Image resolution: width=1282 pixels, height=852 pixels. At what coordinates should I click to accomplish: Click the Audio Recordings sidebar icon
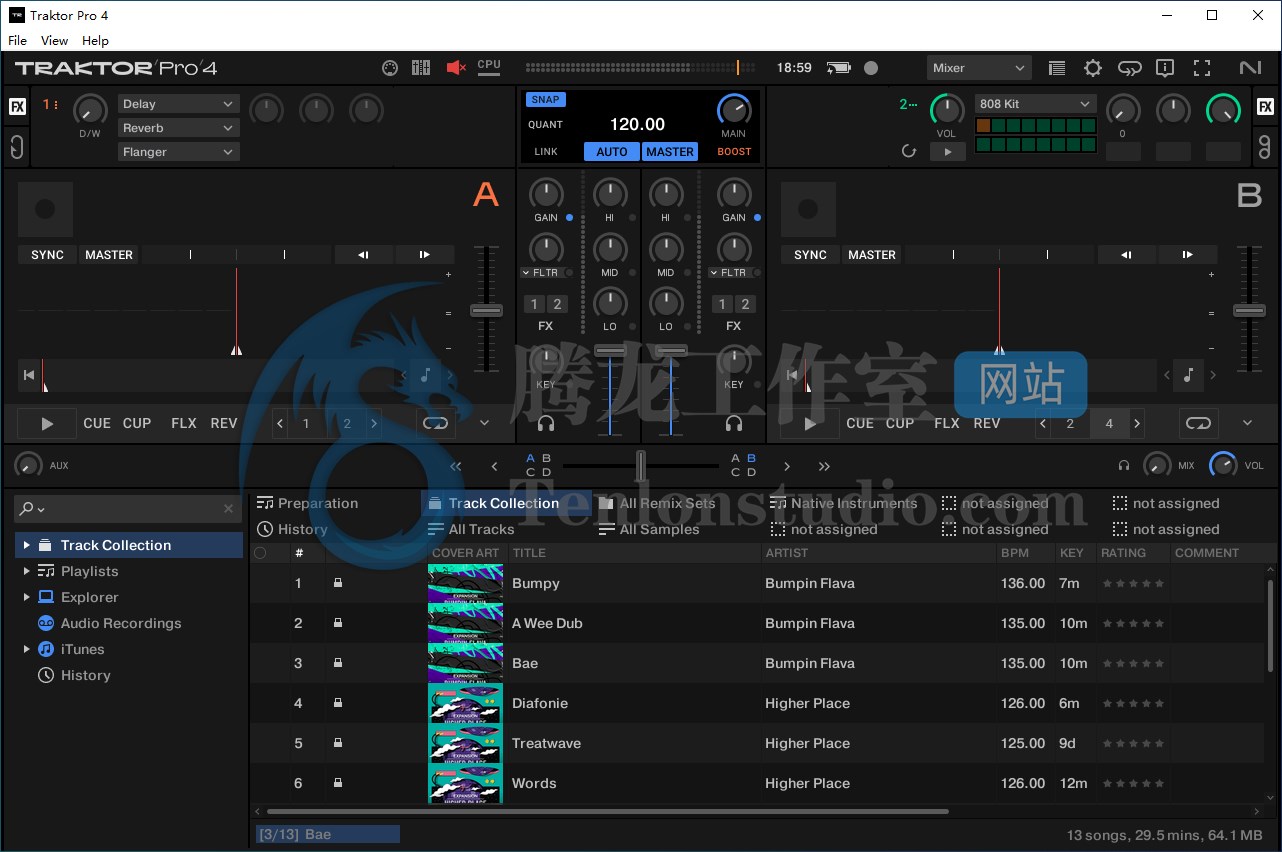pos(45,623)
